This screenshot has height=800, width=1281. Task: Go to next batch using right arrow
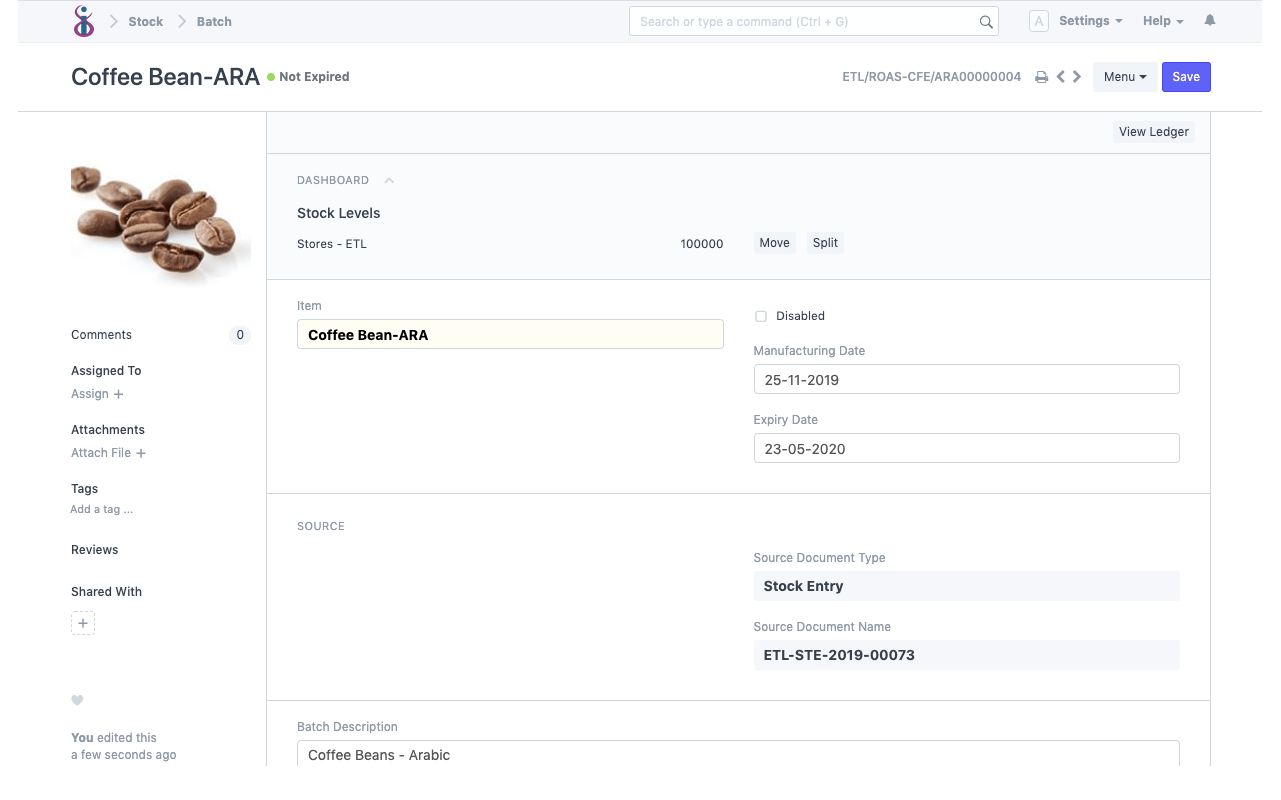1077,76
